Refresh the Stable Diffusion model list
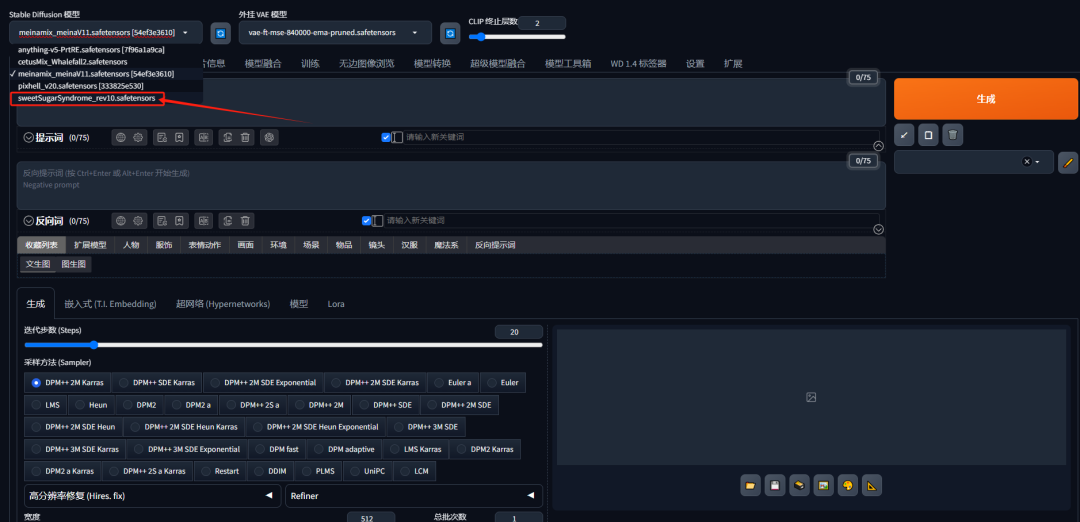This screenshot has width=1080, height=522. coord(220,32)
